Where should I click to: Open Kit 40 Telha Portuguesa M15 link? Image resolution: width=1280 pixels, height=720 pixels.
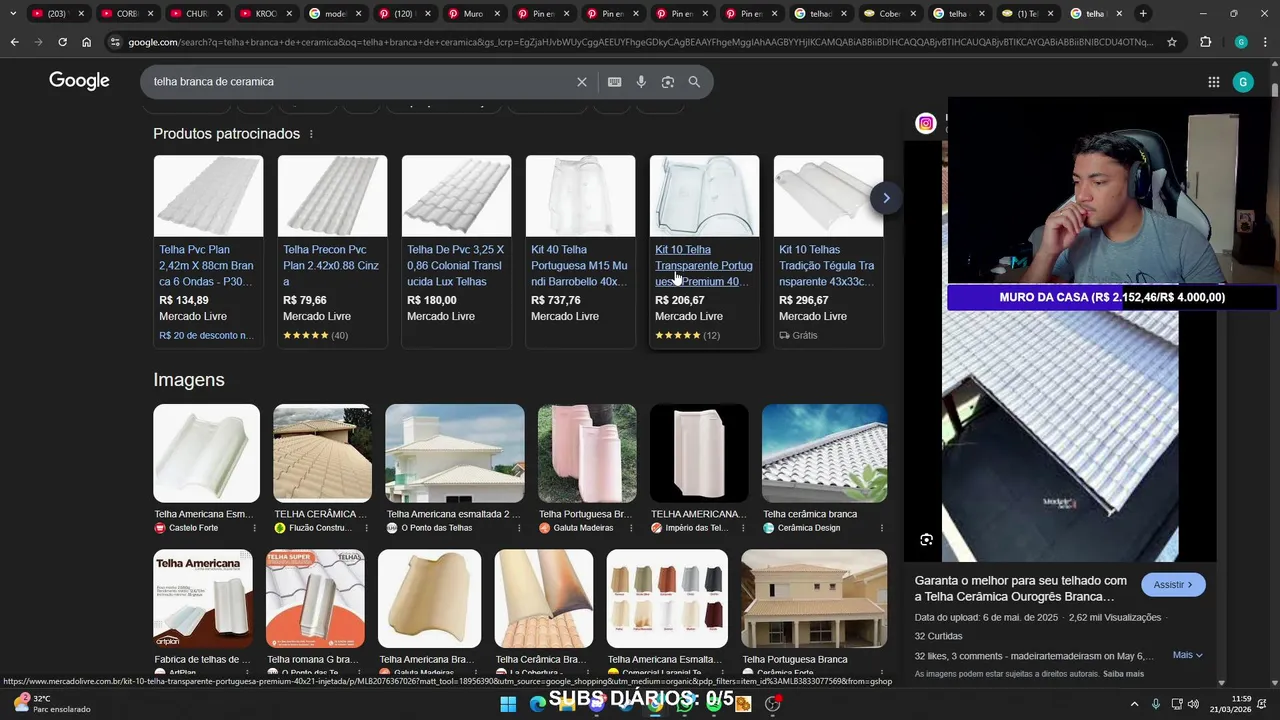coord(579,266)
